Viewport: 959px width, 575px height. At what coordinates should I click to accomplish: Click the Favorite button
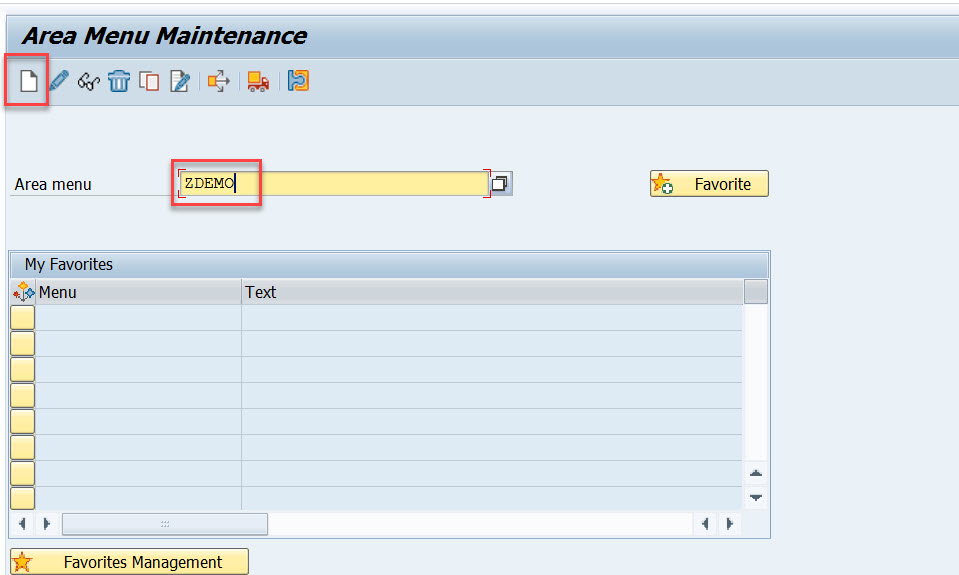[709, 184]
